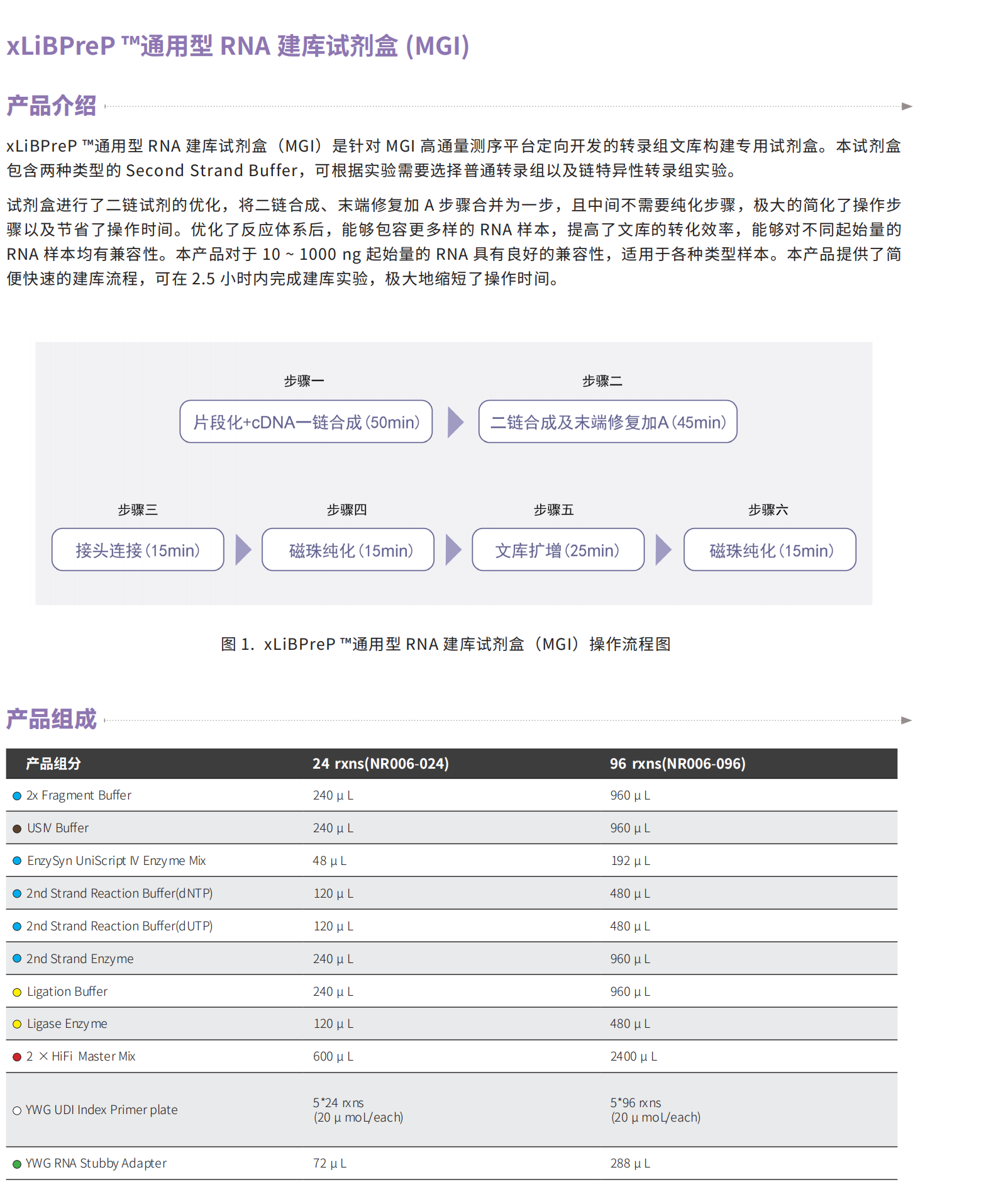This screenshot has height=1204, width=991.
Task: Click the 240 μL value for 2x Fragment Buffer
Action: point(333,796)
